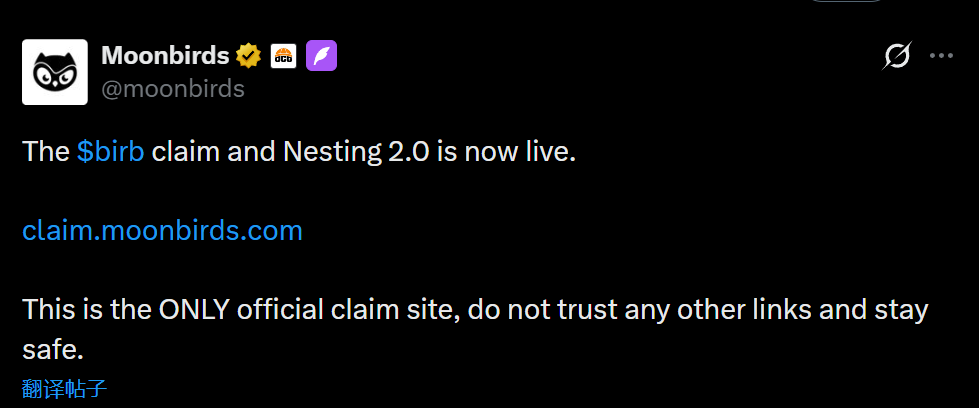Screen dimensions: 979x408
Task: Expand the three-dot more options menu
Action: click(941, 57)
